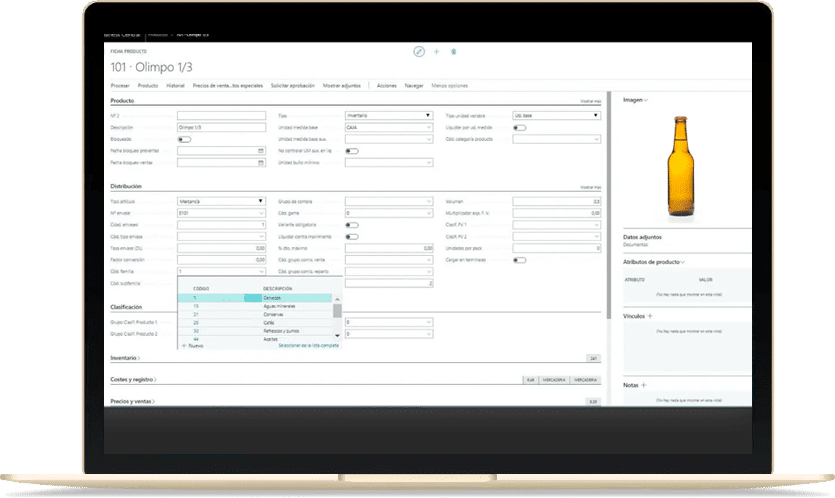Click the trash delete icon in header

pyautogui.click(x=453, y=51)
